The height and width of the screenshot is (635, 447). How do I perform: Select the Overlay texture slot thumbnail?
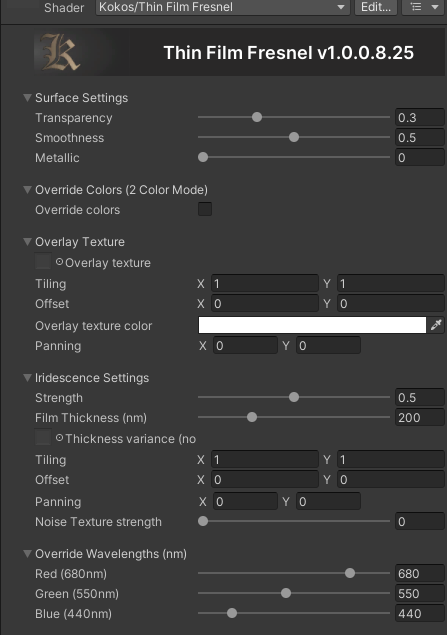pyautogui.click(x=43, y=261)
